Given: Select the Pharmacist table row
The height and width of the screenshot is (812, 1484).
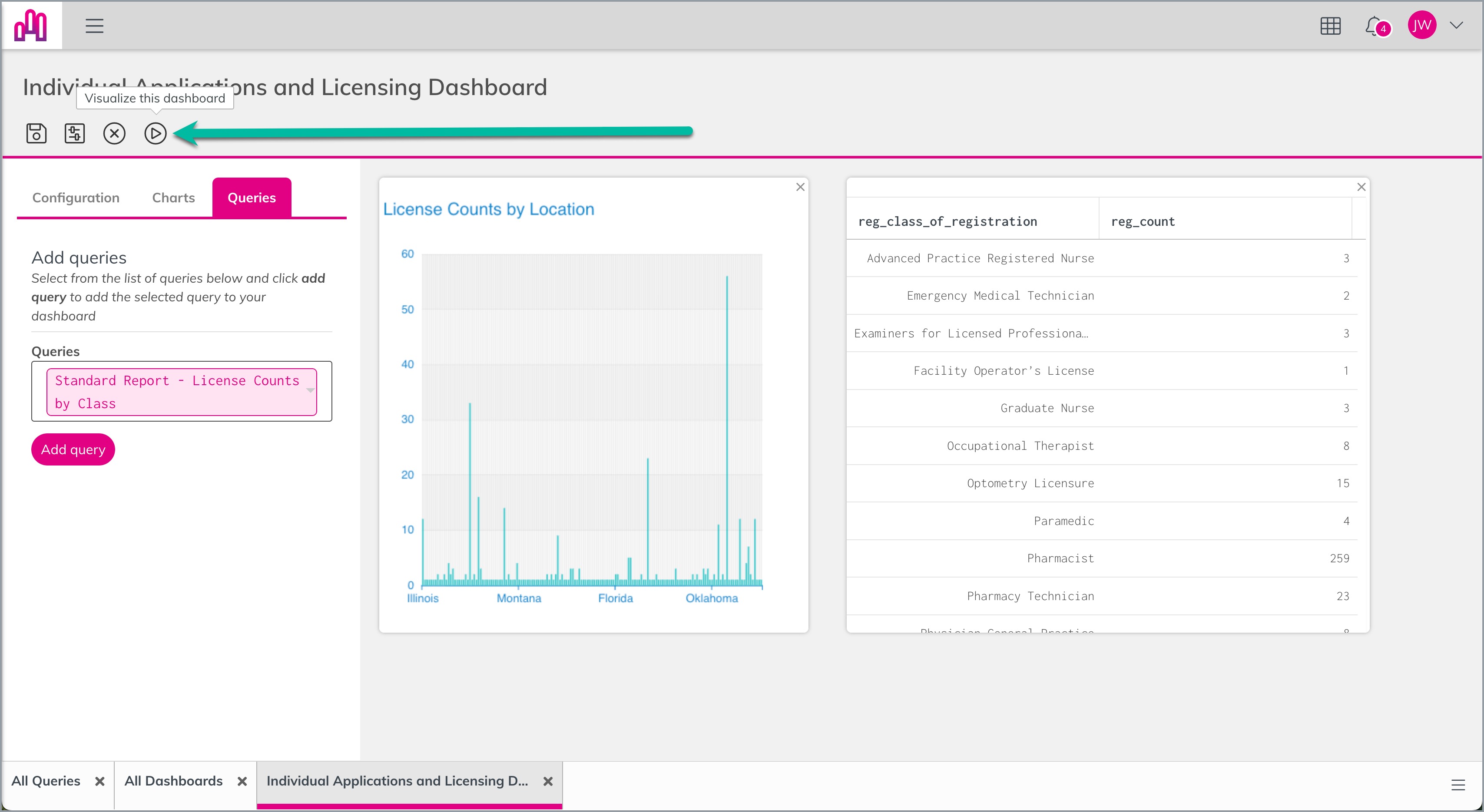Looking at the screenshot, I should pos(1101,558).
